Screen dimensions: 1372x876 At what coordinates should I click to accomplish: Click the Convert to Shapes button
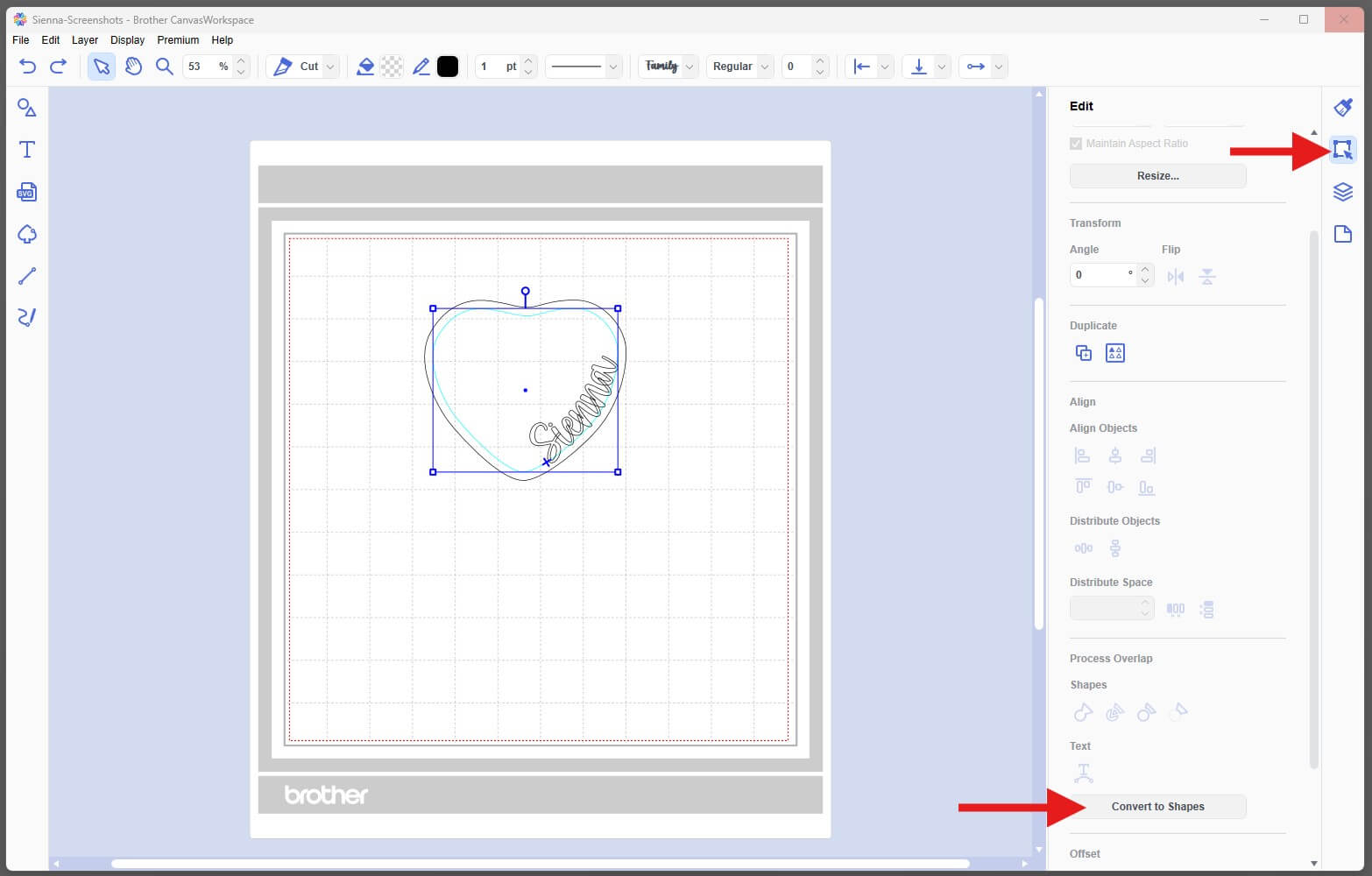[1157, 807]
